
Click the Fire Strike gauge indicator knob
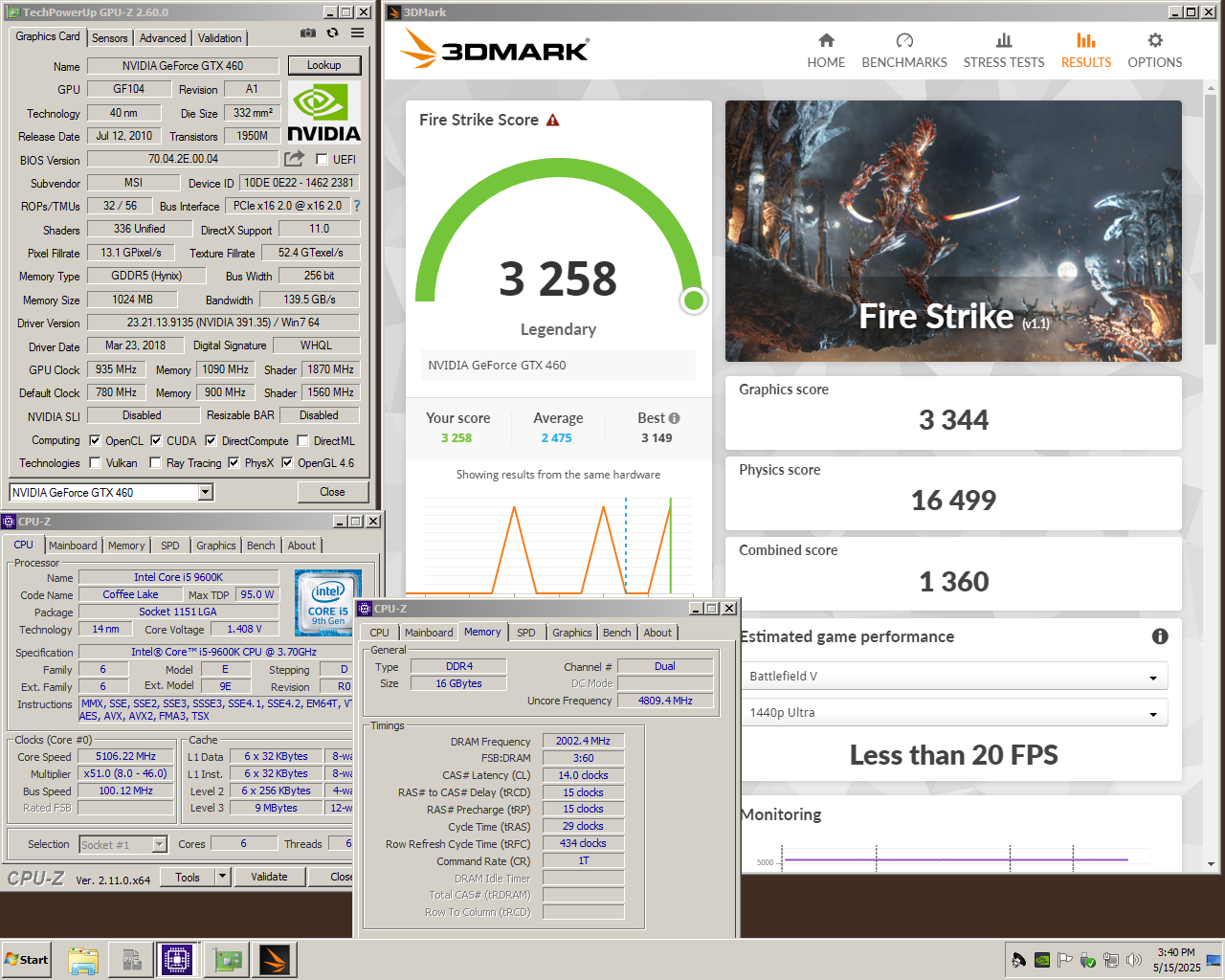pyautogui.click(x=694, y=301)
